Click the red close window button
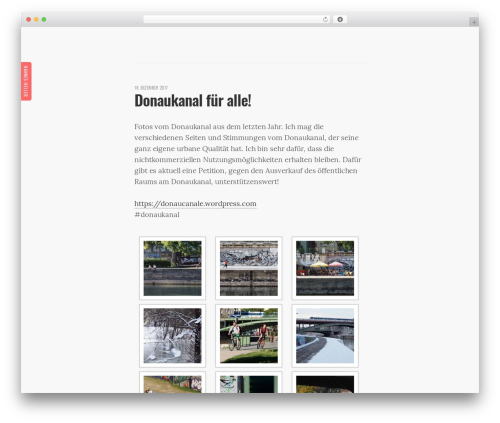 coord(29,20)
